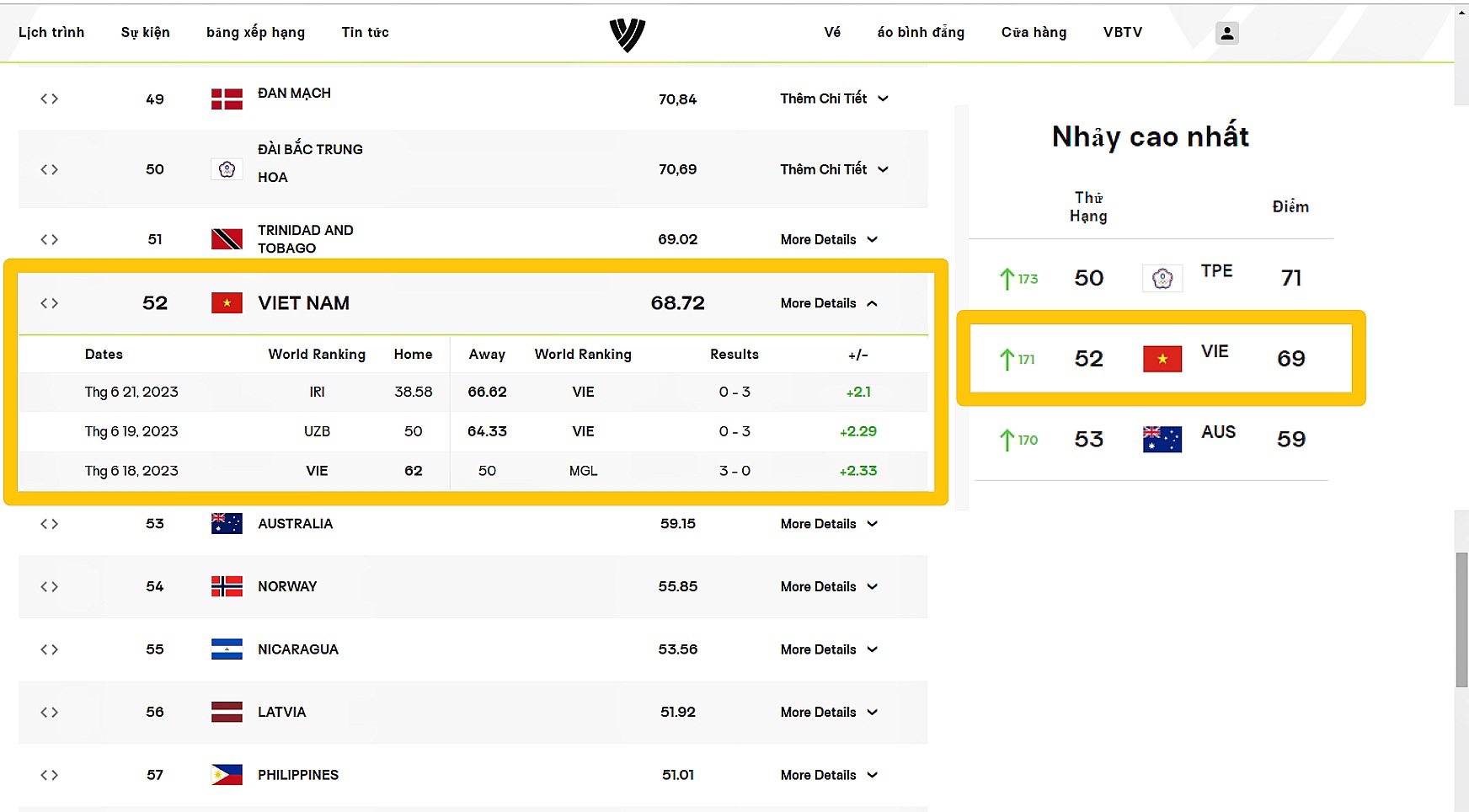Open the VBTV link
Screen dimensions: 1469x812
pyautogui.click(x=1123, y=32)
